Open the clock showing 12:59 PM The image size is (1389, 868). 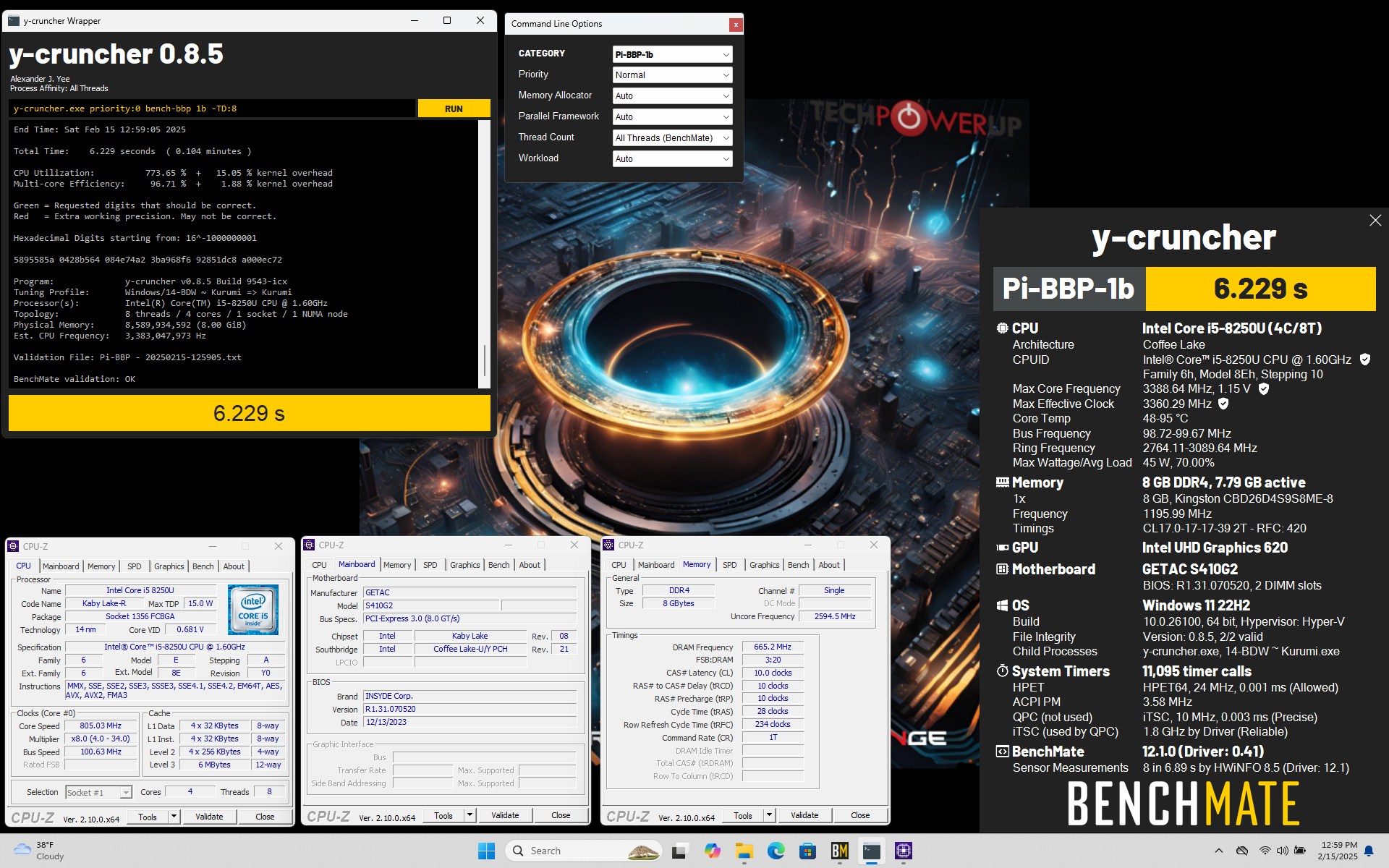pyautogui.click(x=1338, y=851)
